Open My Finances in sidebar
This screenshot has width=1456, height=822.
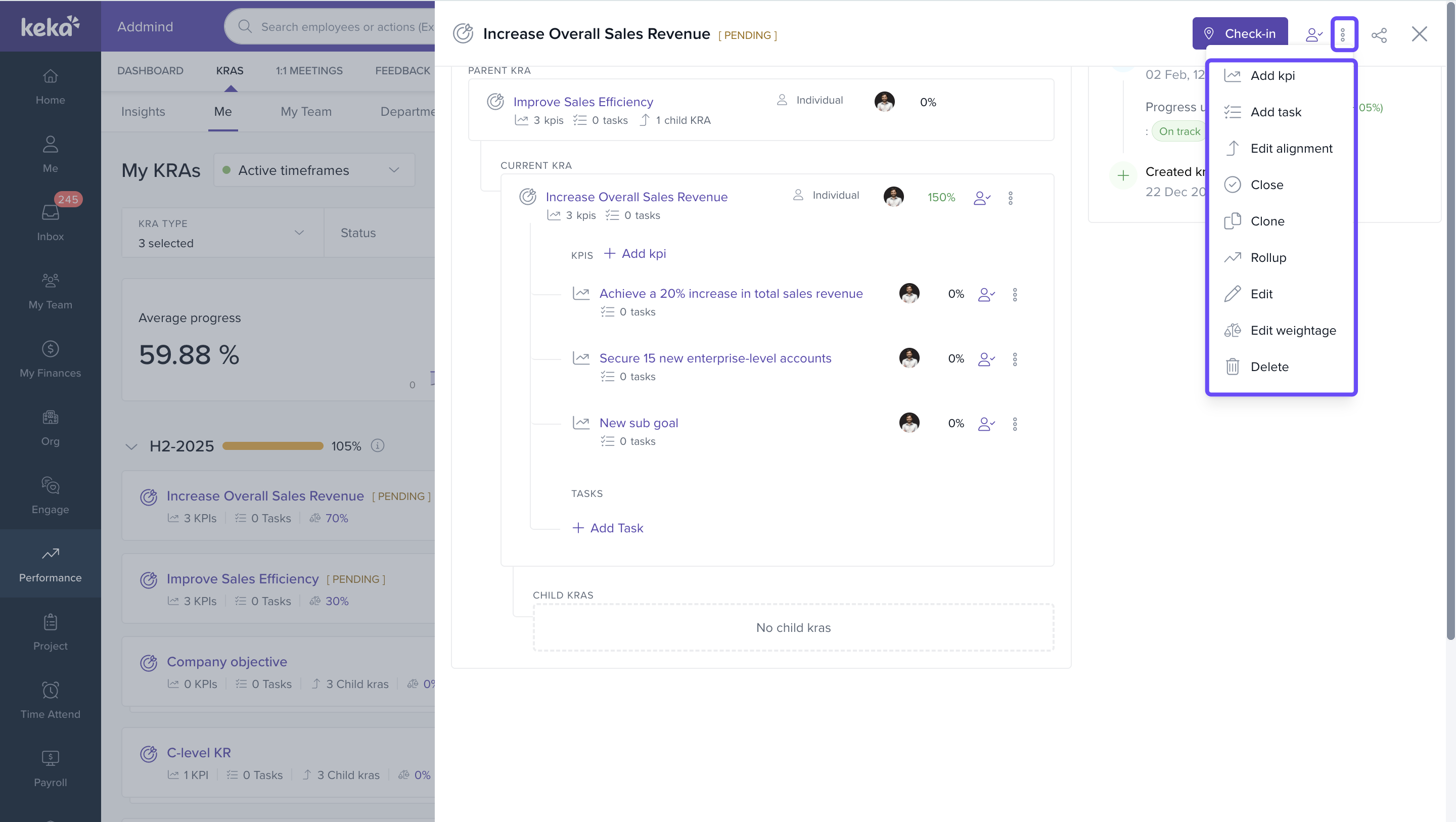tap(51, 359)
